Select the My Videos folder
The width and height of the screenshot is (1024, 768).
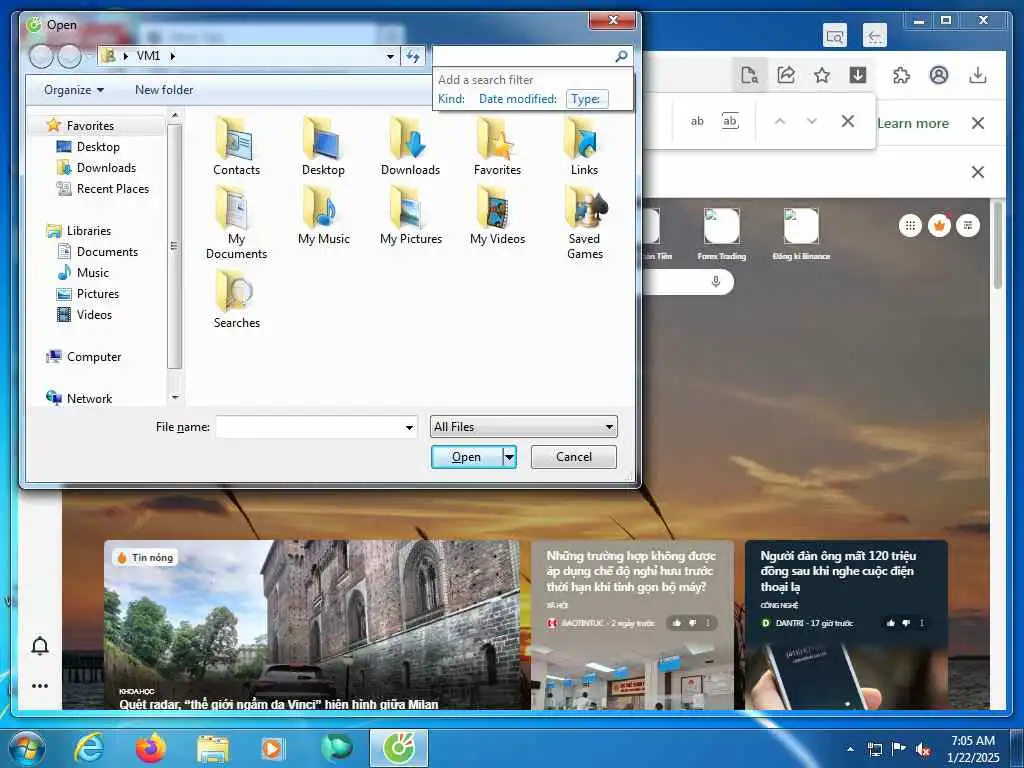click(x=498, y=216)
